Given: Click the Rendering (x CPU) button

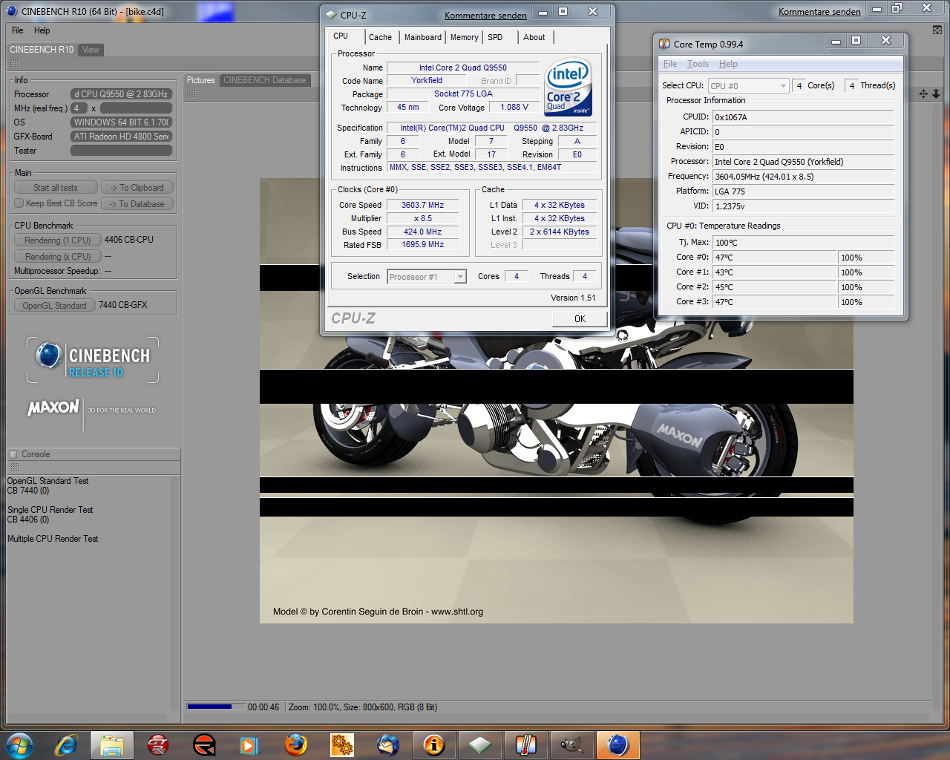Looking at the screenshot, I should 58,256.
